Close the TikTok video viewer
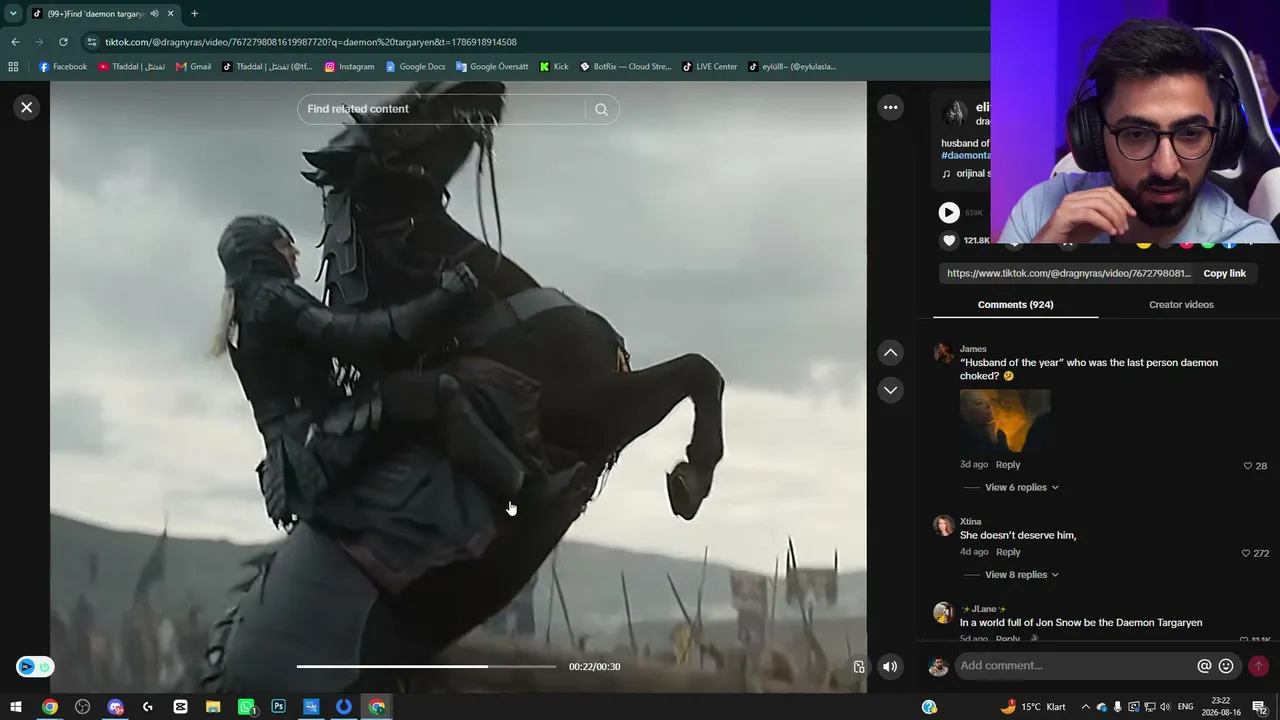 [27, 108]
